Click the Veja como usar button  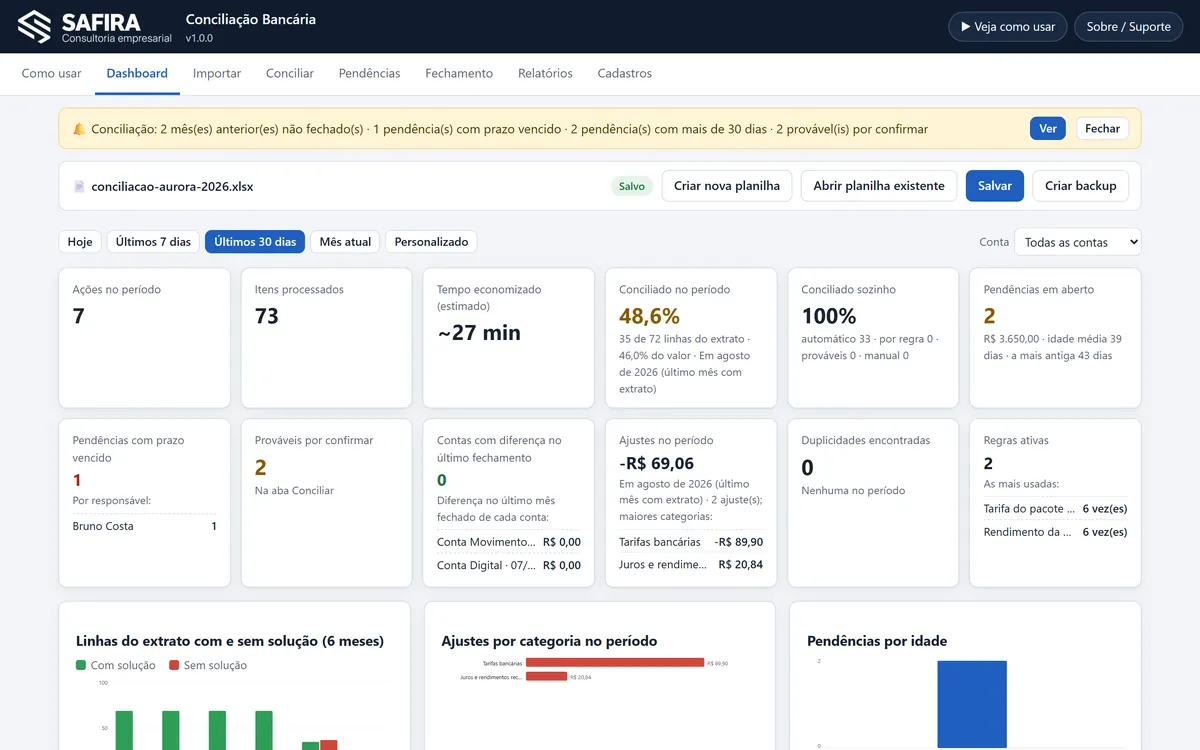point(1008,27)
